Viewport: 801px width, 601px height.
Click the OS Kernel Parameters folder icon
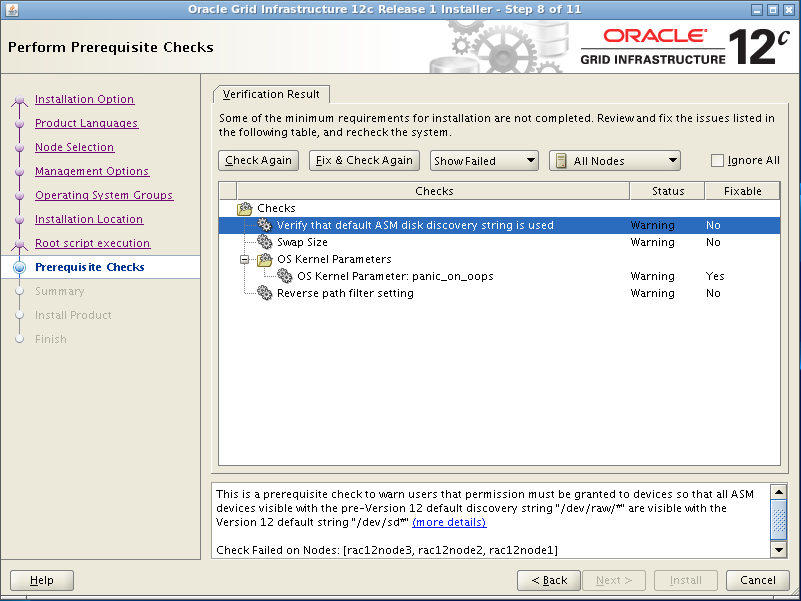[264, 259]
